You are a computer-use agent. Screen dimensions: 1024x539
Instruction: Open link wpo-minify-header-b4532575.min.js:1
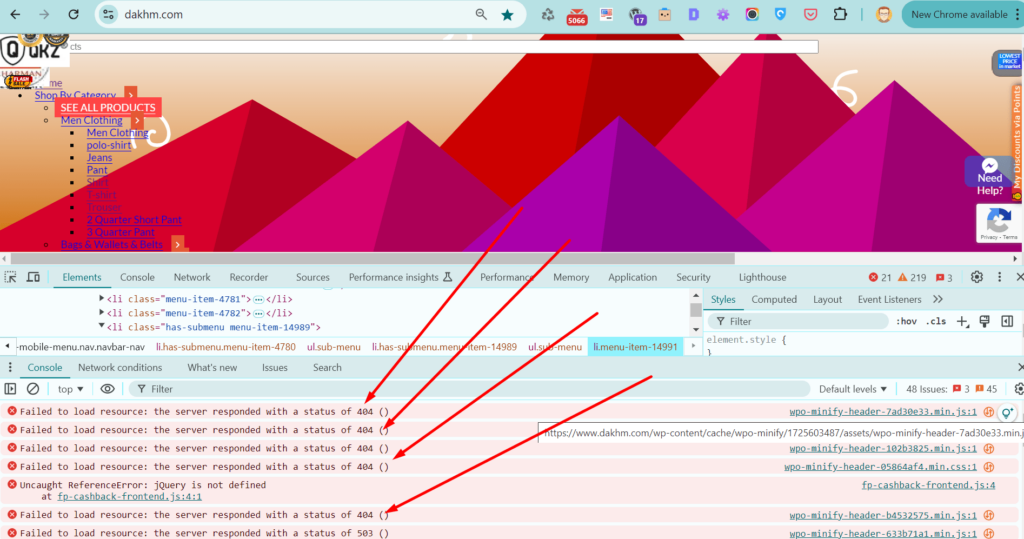883,515
